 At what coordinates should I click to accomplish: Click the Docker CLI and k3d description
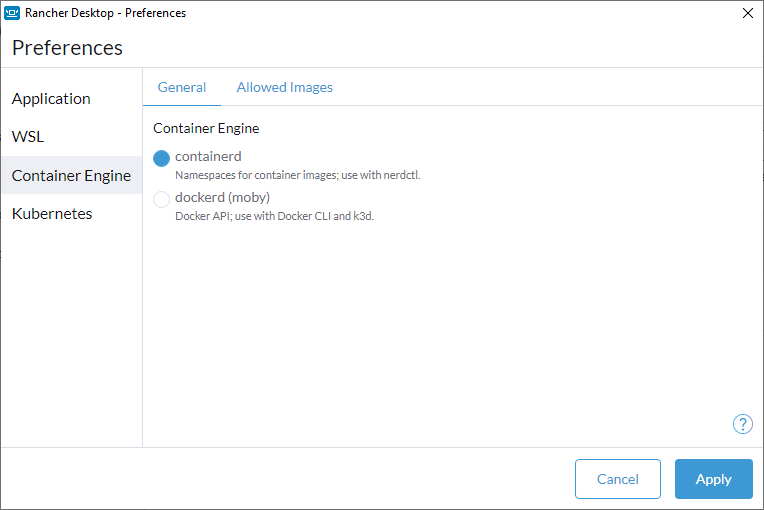coord(274,216)
